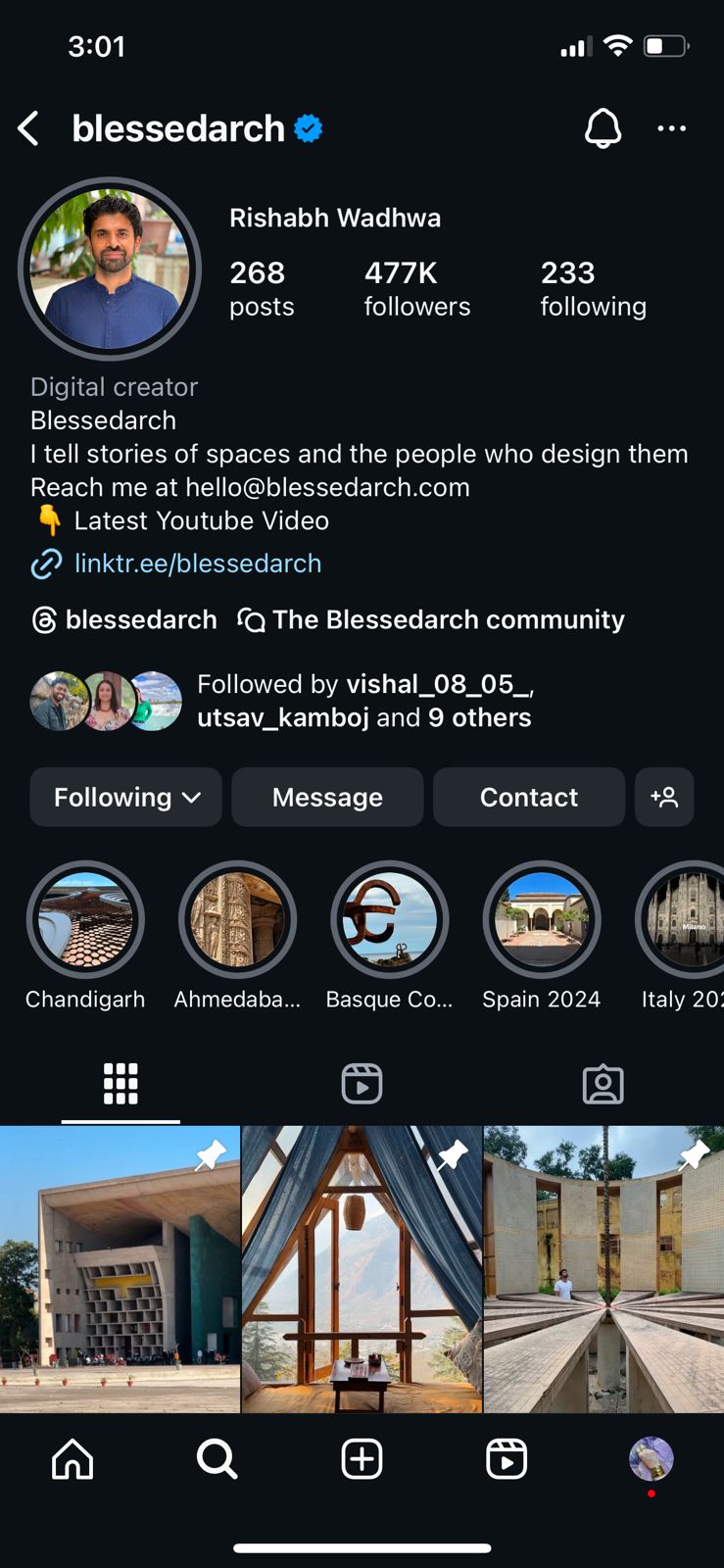The height and width of the screenshot is (1568, 724).
Task: Open the Search magnifier icon
Action: (217, 1458)
